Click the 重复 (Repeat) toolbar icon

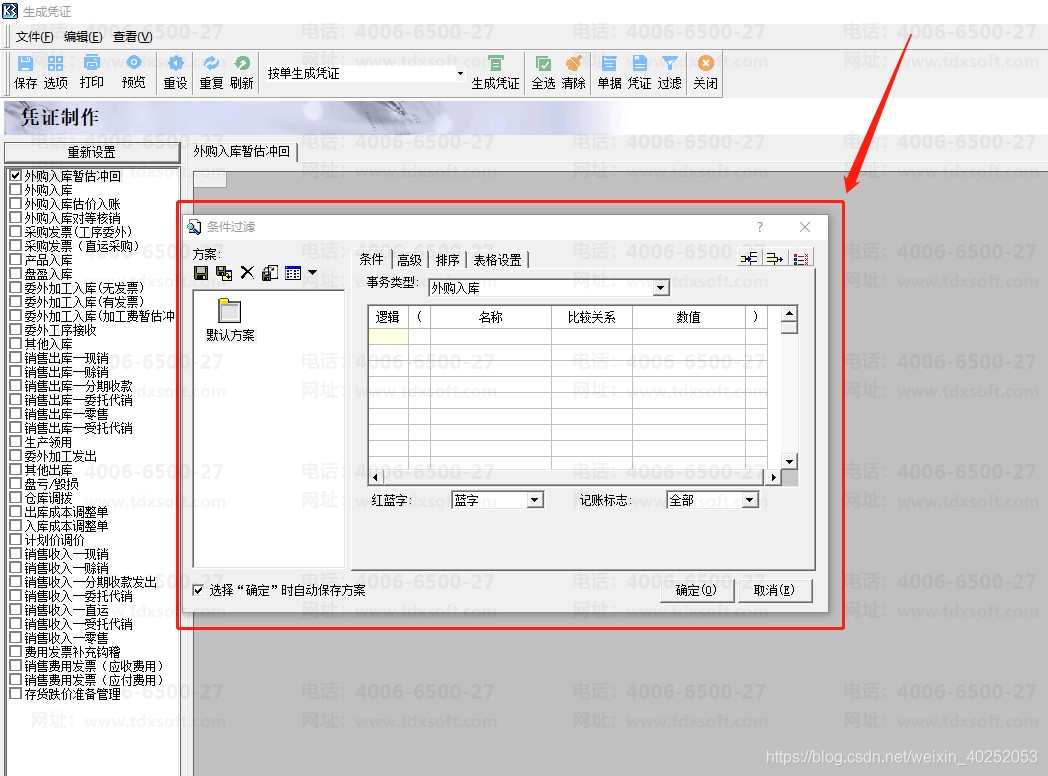point(211,72)
